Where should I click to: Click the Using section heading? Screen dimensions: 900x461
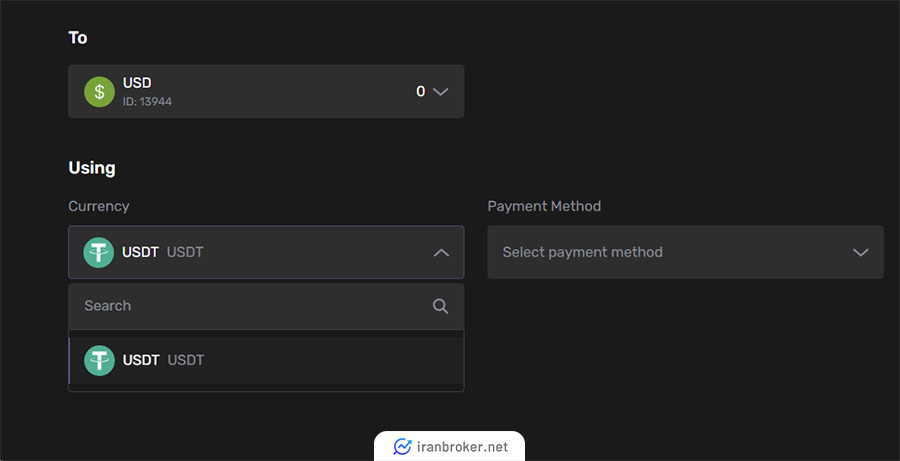pos(92,168)
